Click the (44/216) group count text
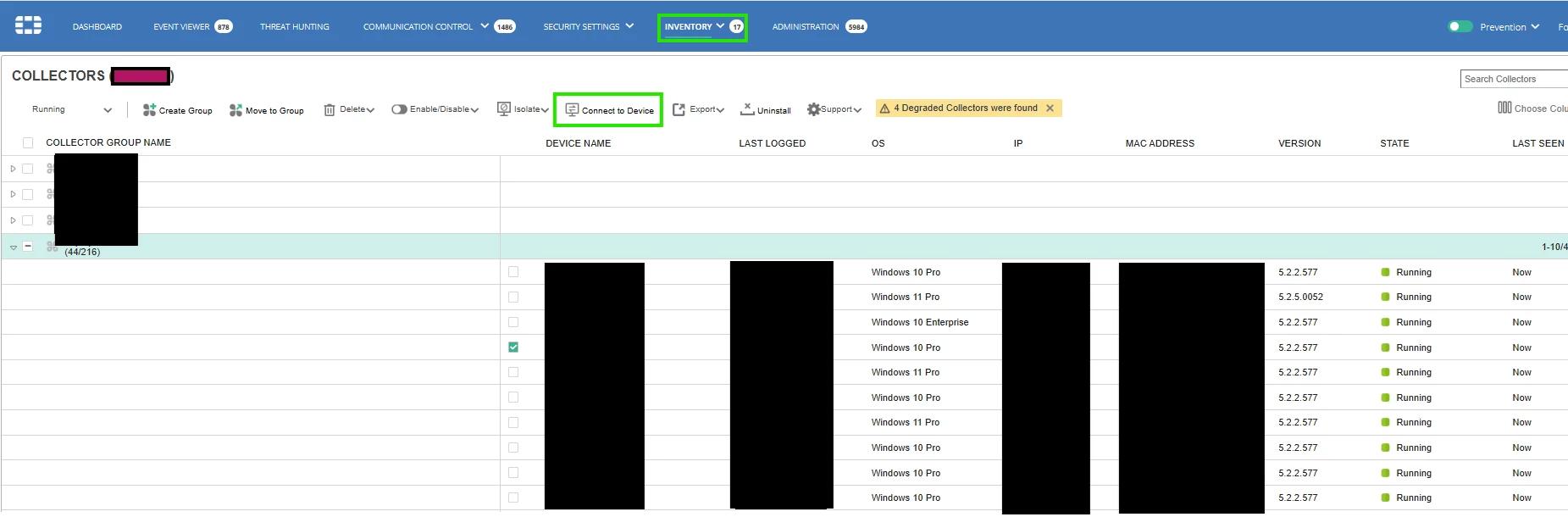The width and height of the screenshot is (1568, 517). (x=82, y=252)
